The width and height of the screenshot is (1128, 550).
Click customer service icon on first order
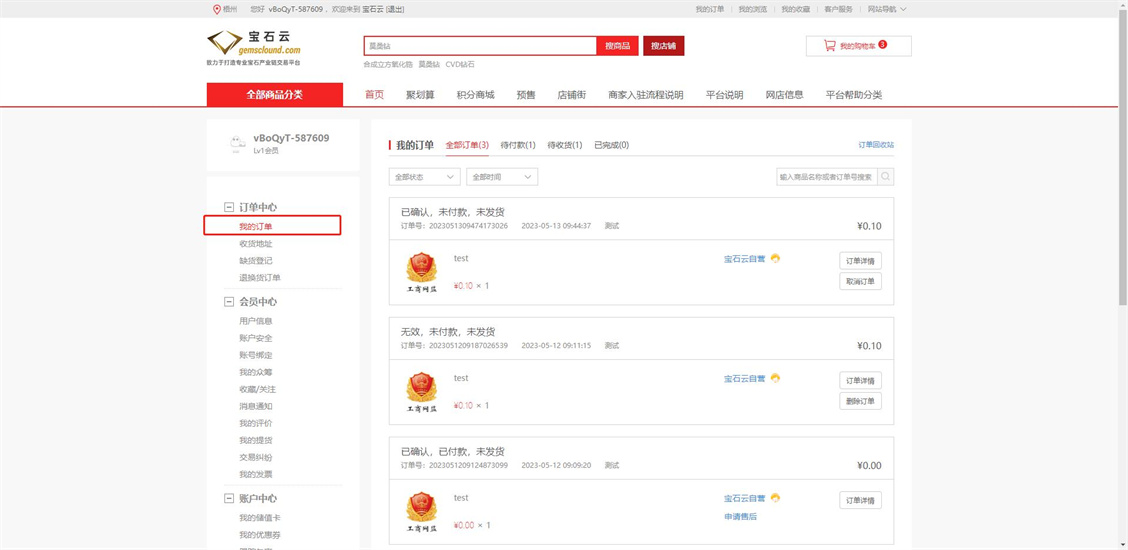pos(775,258)
